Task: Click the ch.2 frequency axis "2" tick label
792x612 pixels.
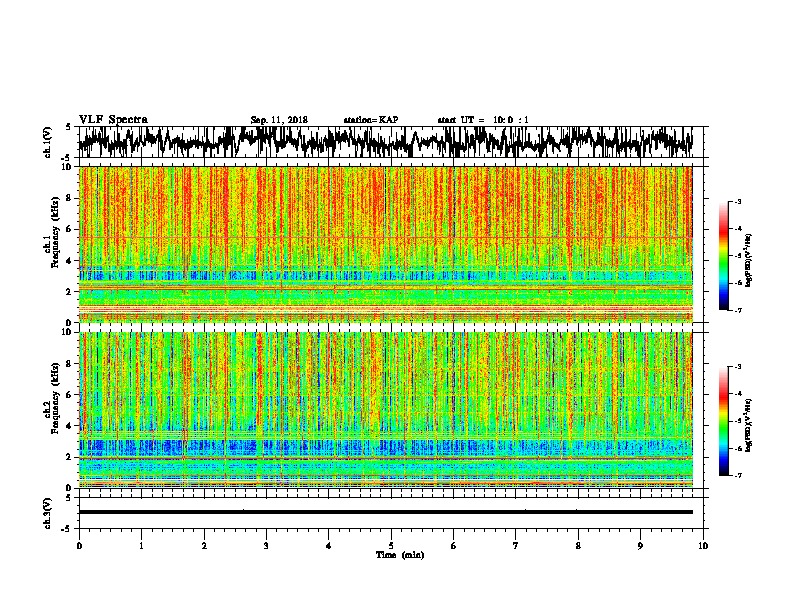Action: 70,457
